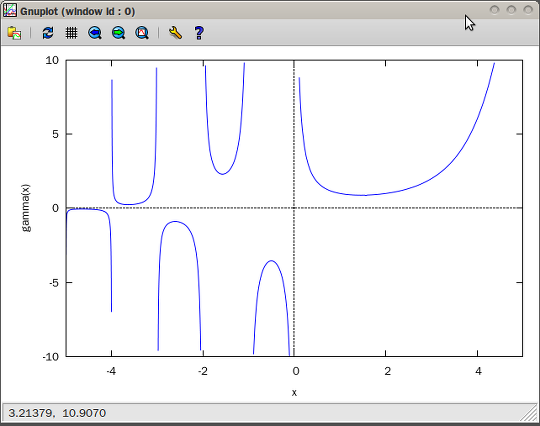Toggle the grid lines icon
The image size is (540, 426).
coord(71,33)
